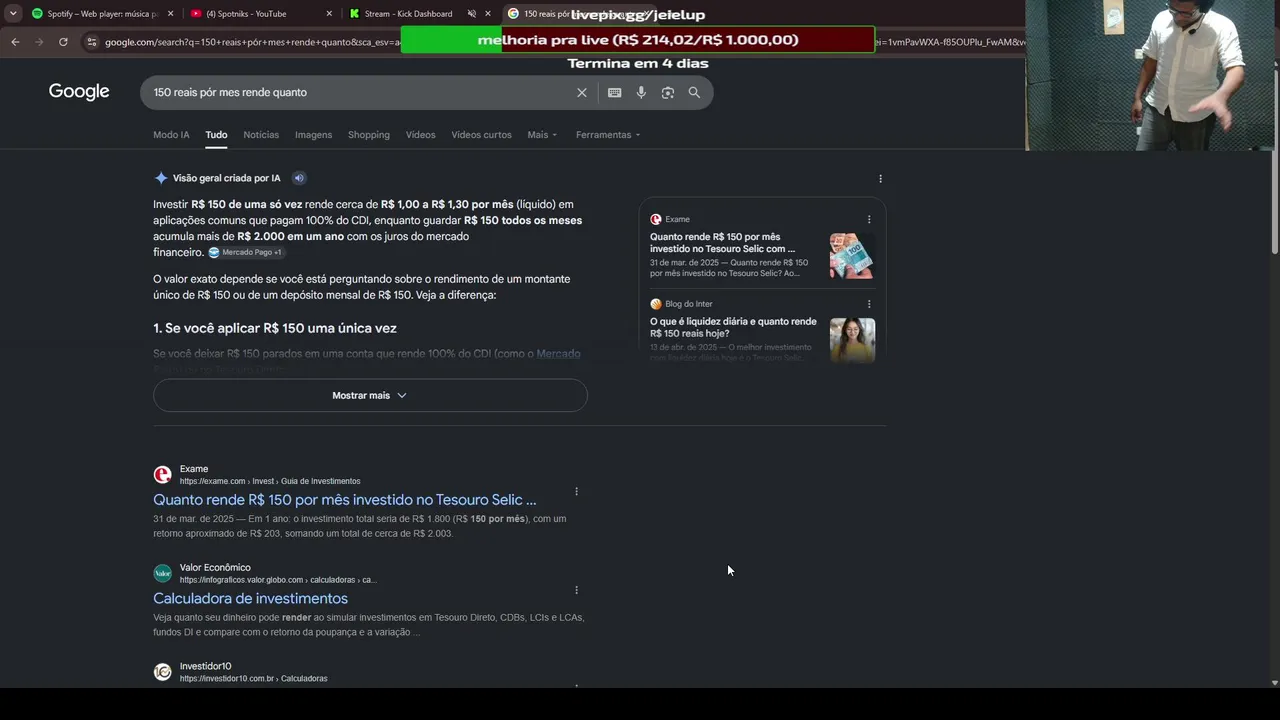This screenshot has height=720, width=1280.
Task: Open Exame source card options menu
Action: coord(869,219)
